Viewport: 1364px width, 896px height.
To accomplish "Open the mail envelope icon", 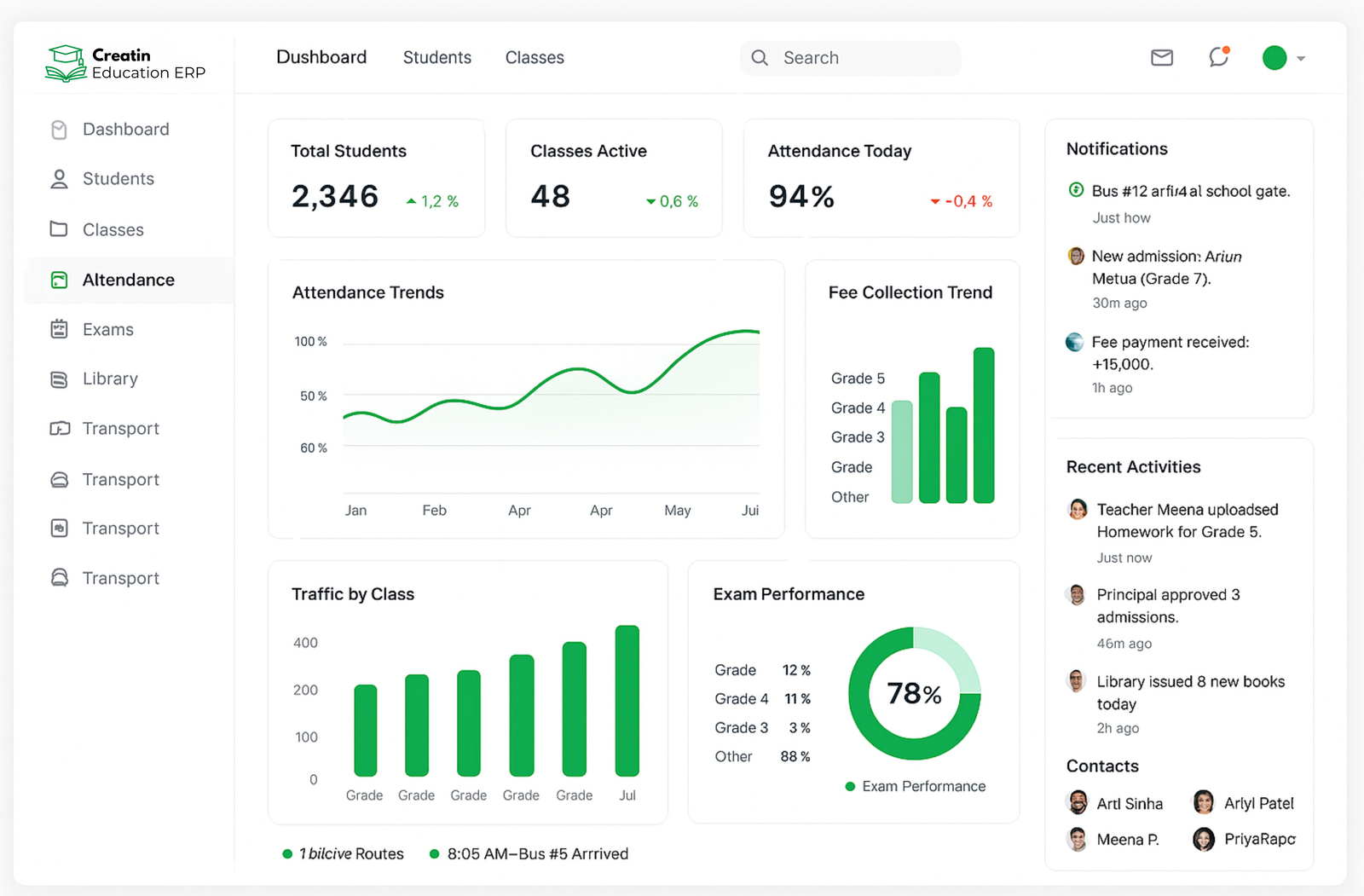I will (x=1161, y=58).
